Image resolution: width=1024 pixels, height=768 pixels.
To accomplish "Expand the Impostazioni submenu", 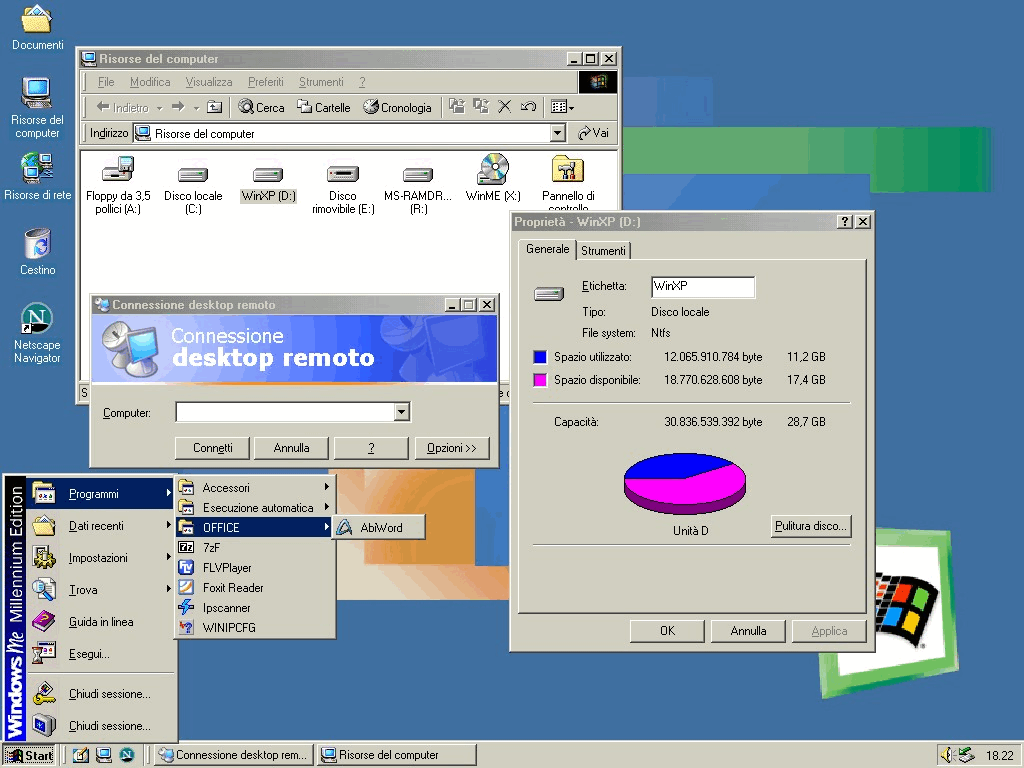I will pyautogui.click(x=101, y=558).
